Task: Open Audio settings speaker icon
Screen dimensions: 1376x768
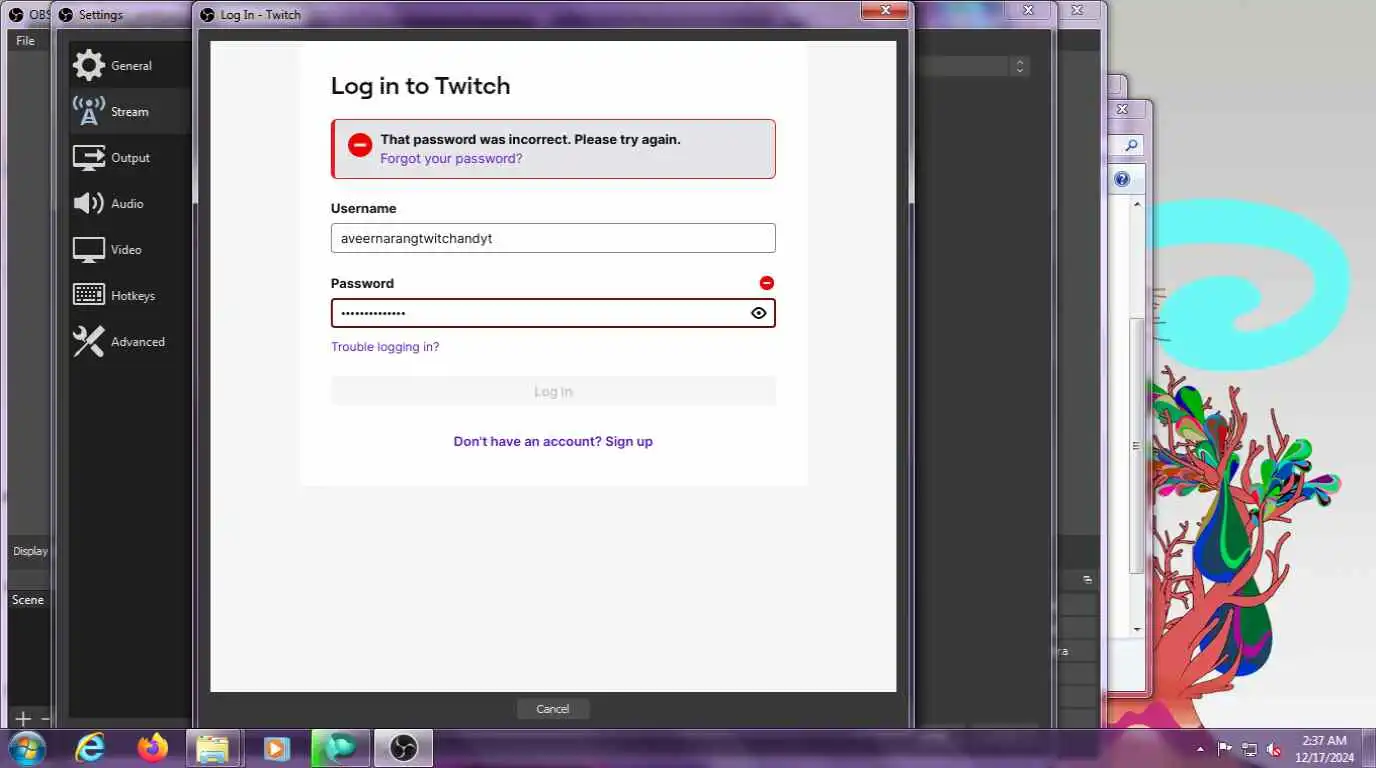Action: (88, 203)
